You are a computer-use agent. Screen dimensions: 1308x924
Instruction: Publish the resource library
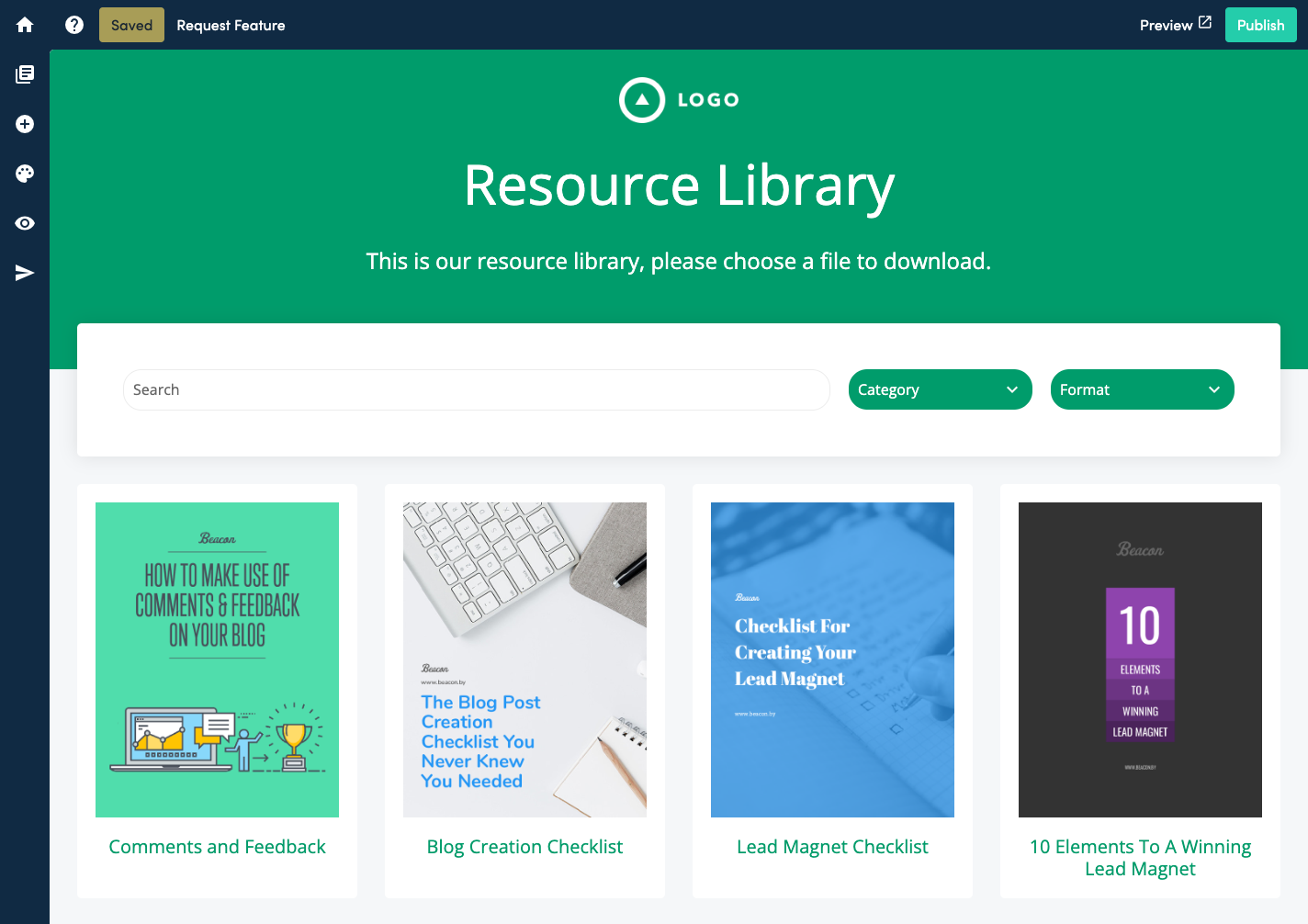coord(1260,25)
